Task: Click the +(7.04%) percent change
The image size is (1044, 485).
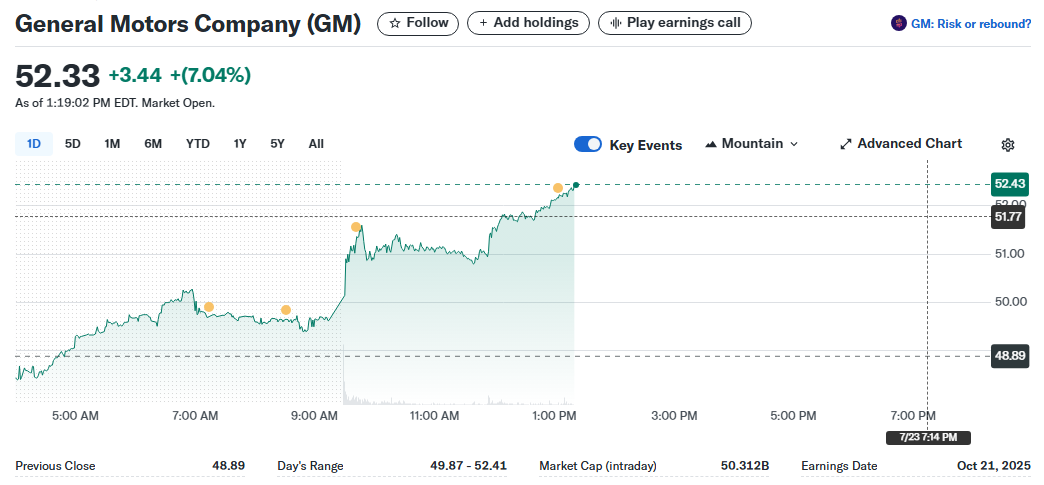Action: point(210,76)
